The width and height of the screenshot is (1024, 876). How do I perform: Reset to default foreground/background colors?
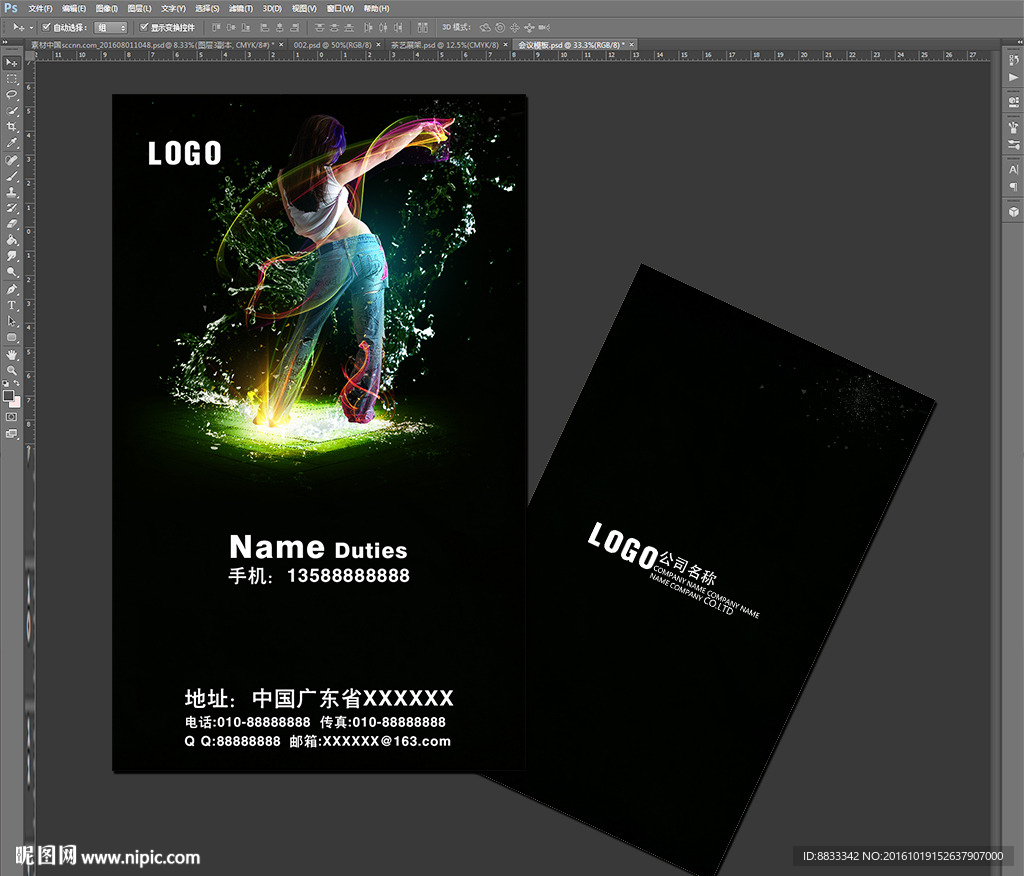tap(6, 383)
